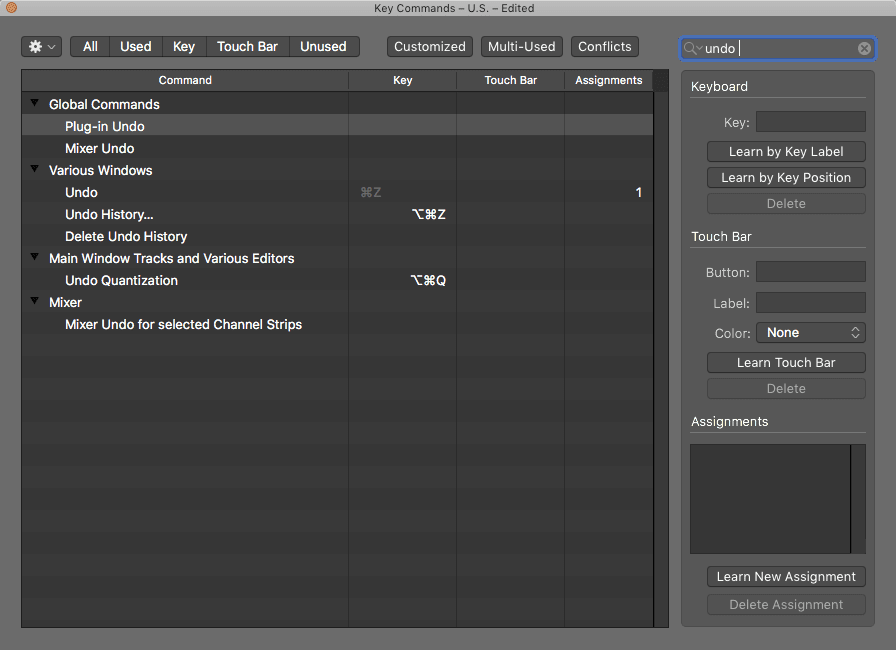Open the action gear menu
The height and width of the screenshot is (650, 896).
point(40,46)
